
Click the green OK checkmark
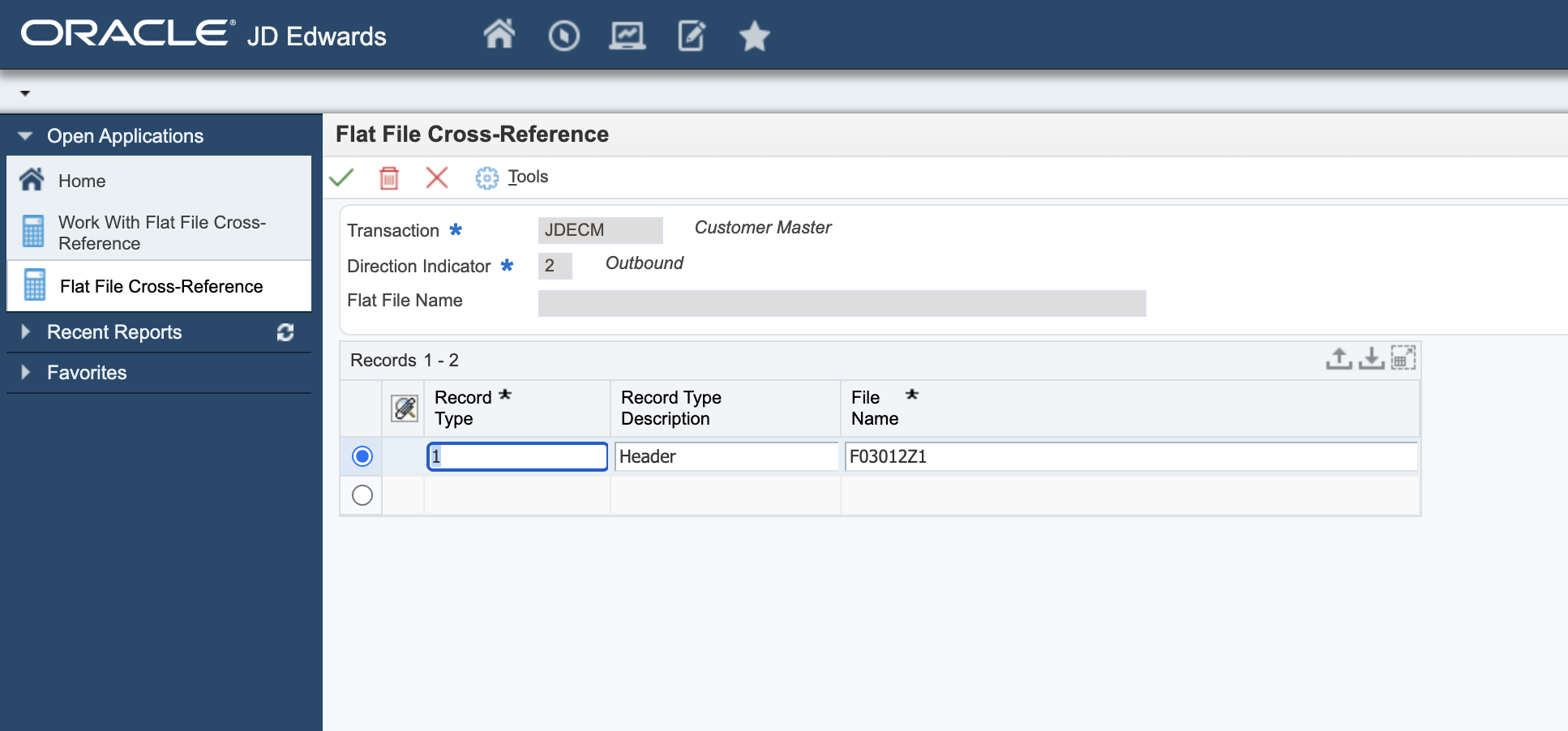(341, 177)
